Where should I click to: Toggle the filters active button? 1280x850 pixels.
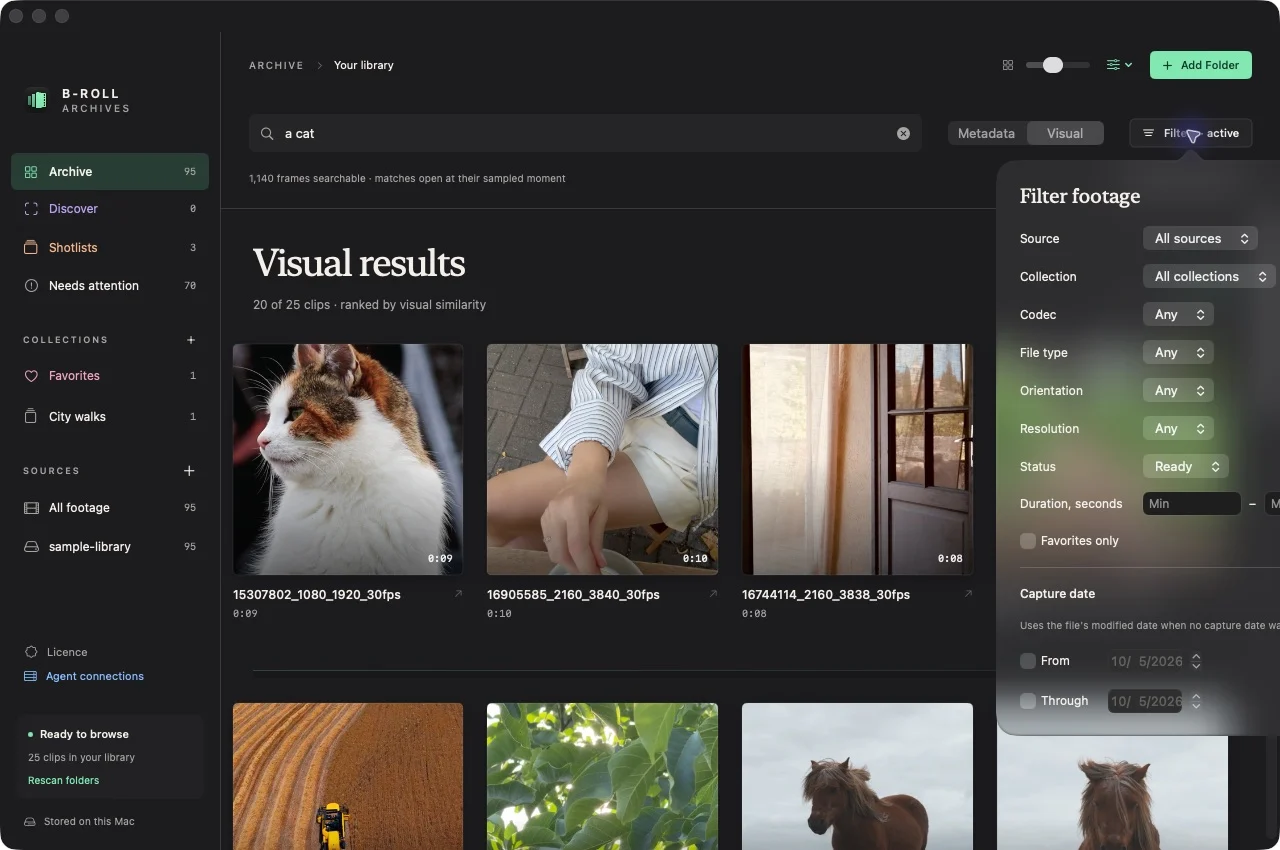[1191, 133]
